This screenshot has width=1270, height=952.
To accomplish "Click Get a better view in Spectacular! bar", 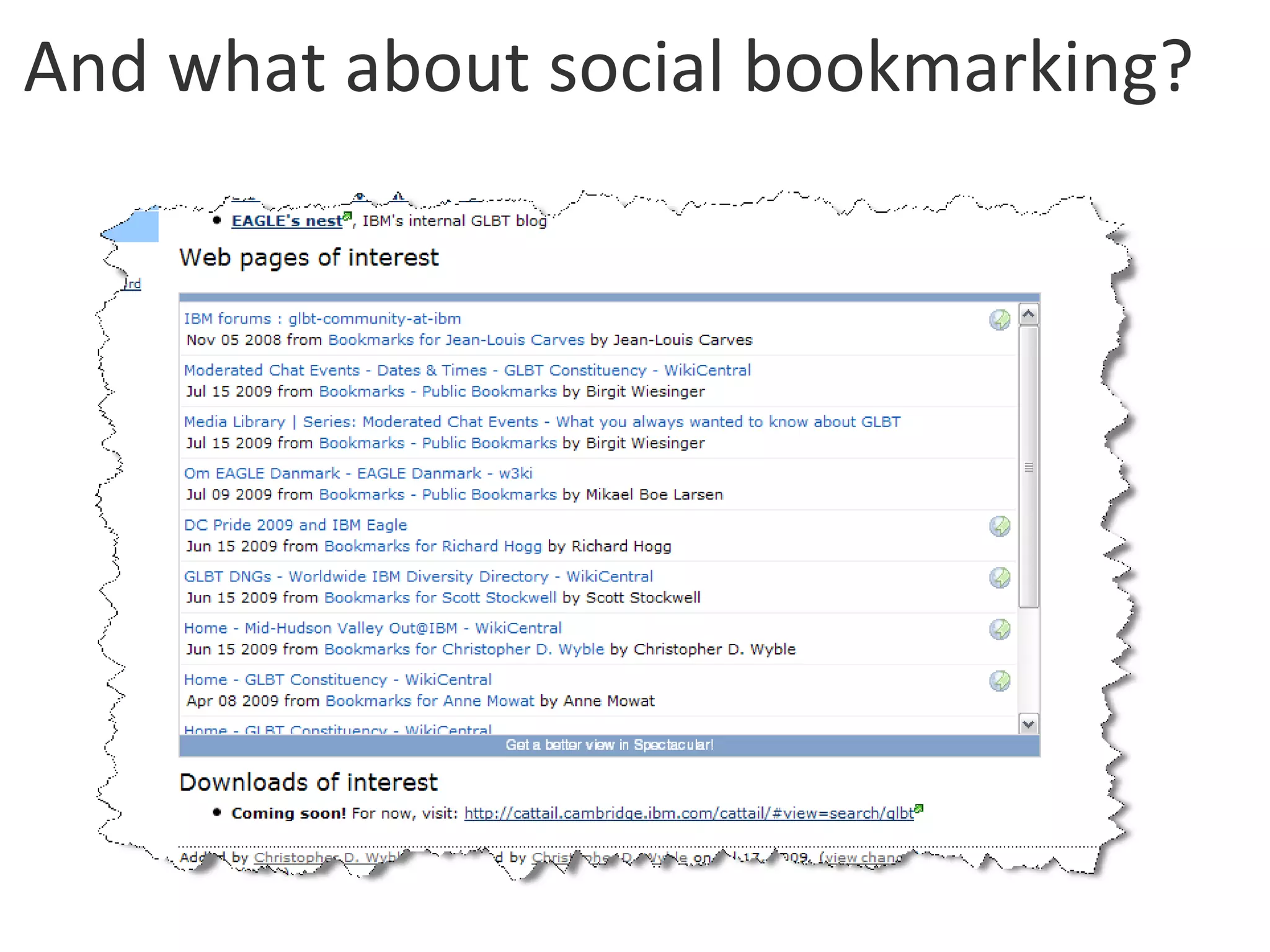I will click(610, 745).
